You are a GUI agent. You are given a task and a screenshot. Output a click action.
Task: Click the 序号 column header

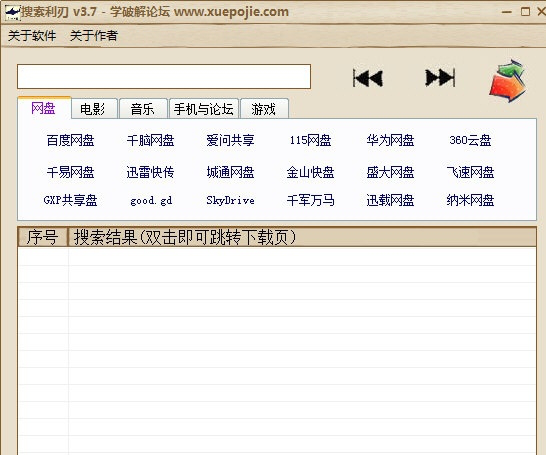42,237
